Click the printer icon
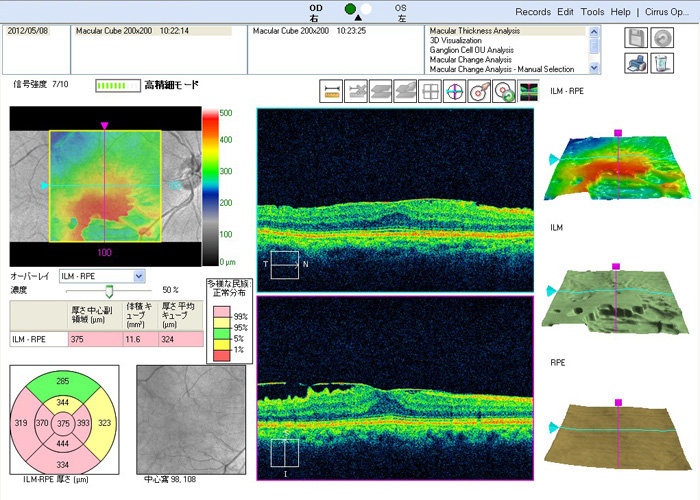 (x=636, y=63)
